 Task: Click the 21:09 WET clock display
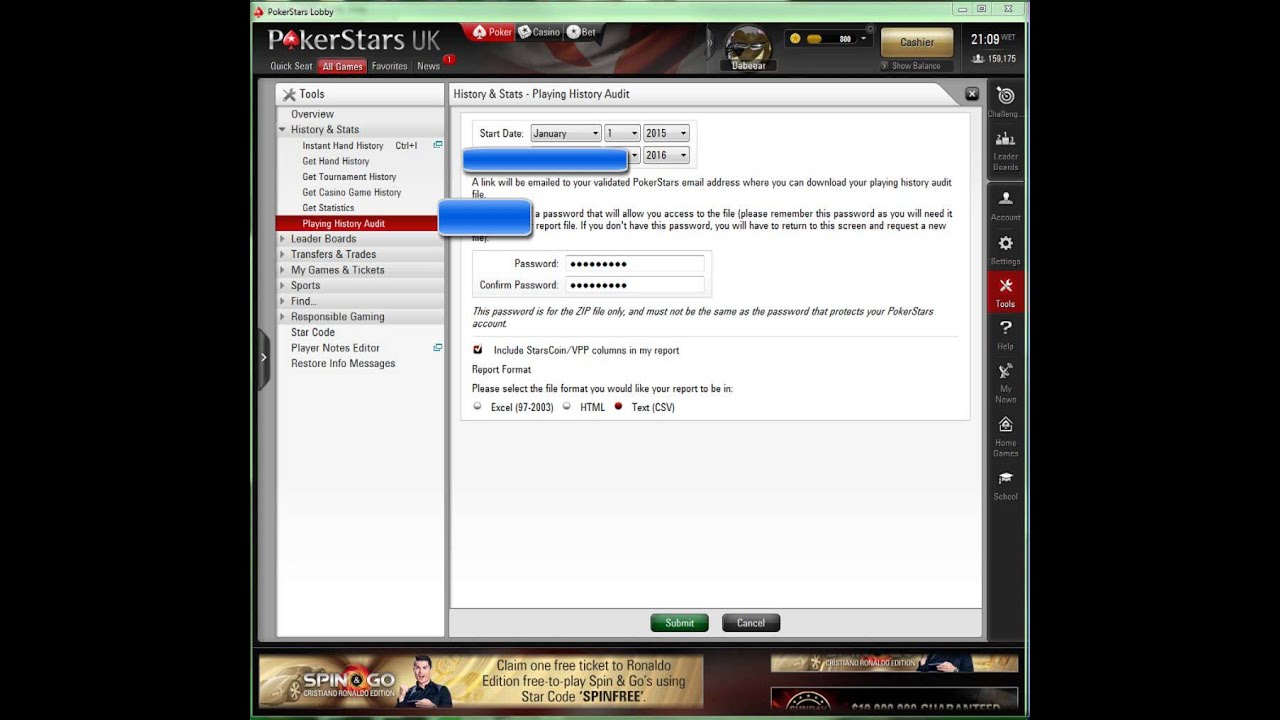pos(992,39)
